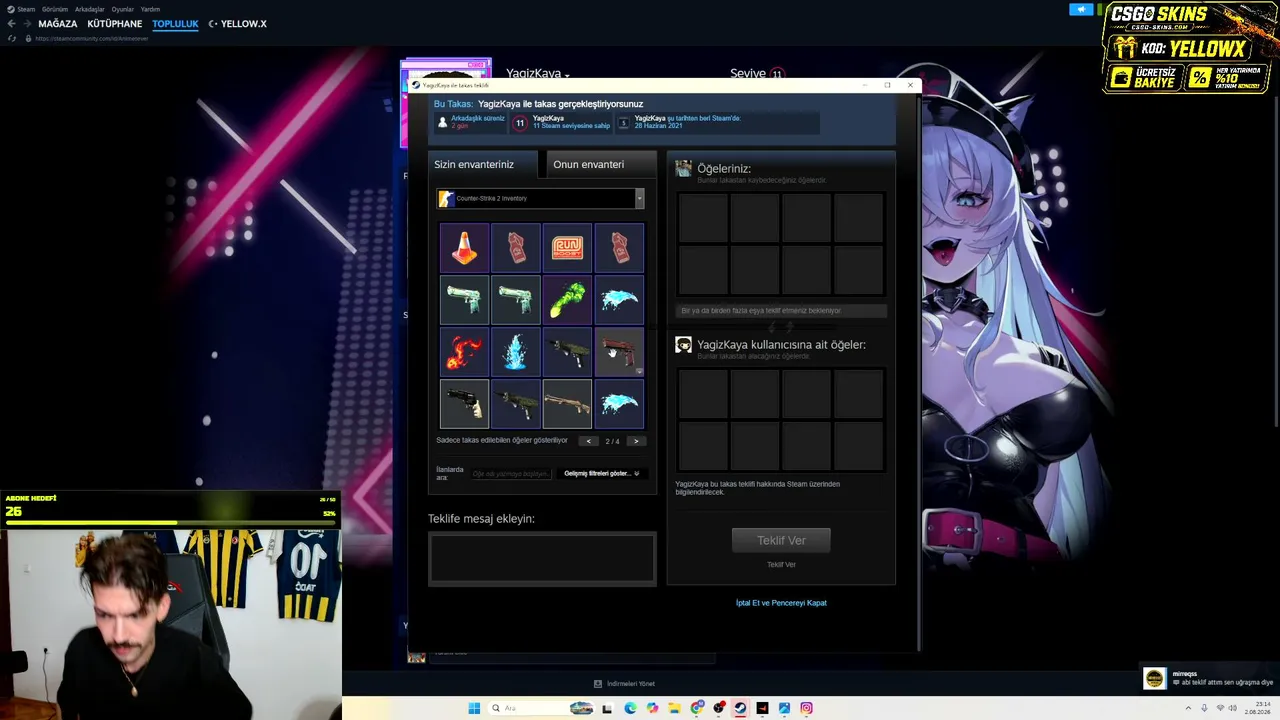Open the YagizKaya profile name dropdown
This screenshot has height=720, width=1280.
pos(537,74)
